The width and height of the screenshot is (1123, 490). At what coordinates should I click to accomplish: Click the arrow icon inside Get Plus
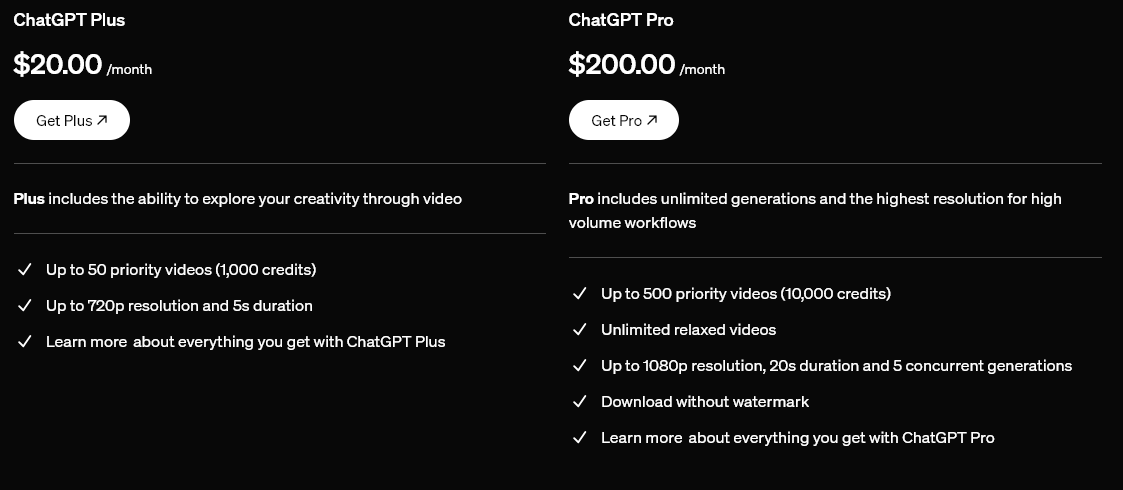(x=102, y=120)
